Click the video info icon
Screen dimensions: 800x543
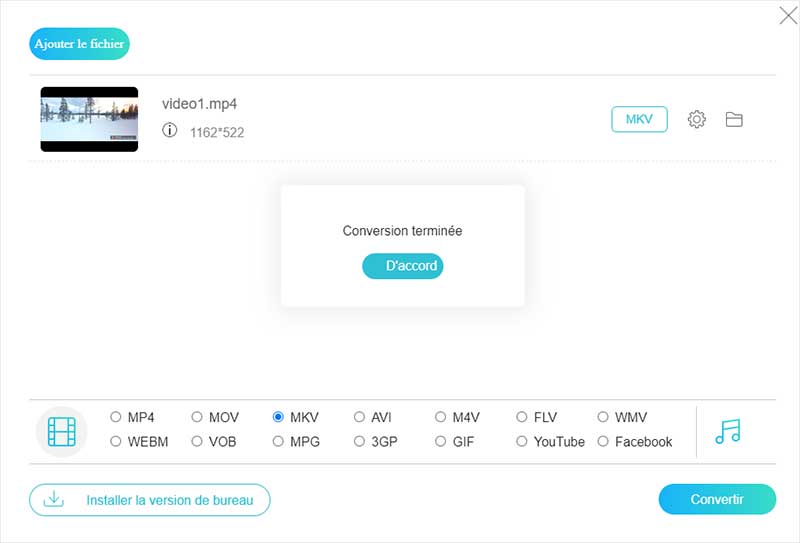tap(170, 131)
